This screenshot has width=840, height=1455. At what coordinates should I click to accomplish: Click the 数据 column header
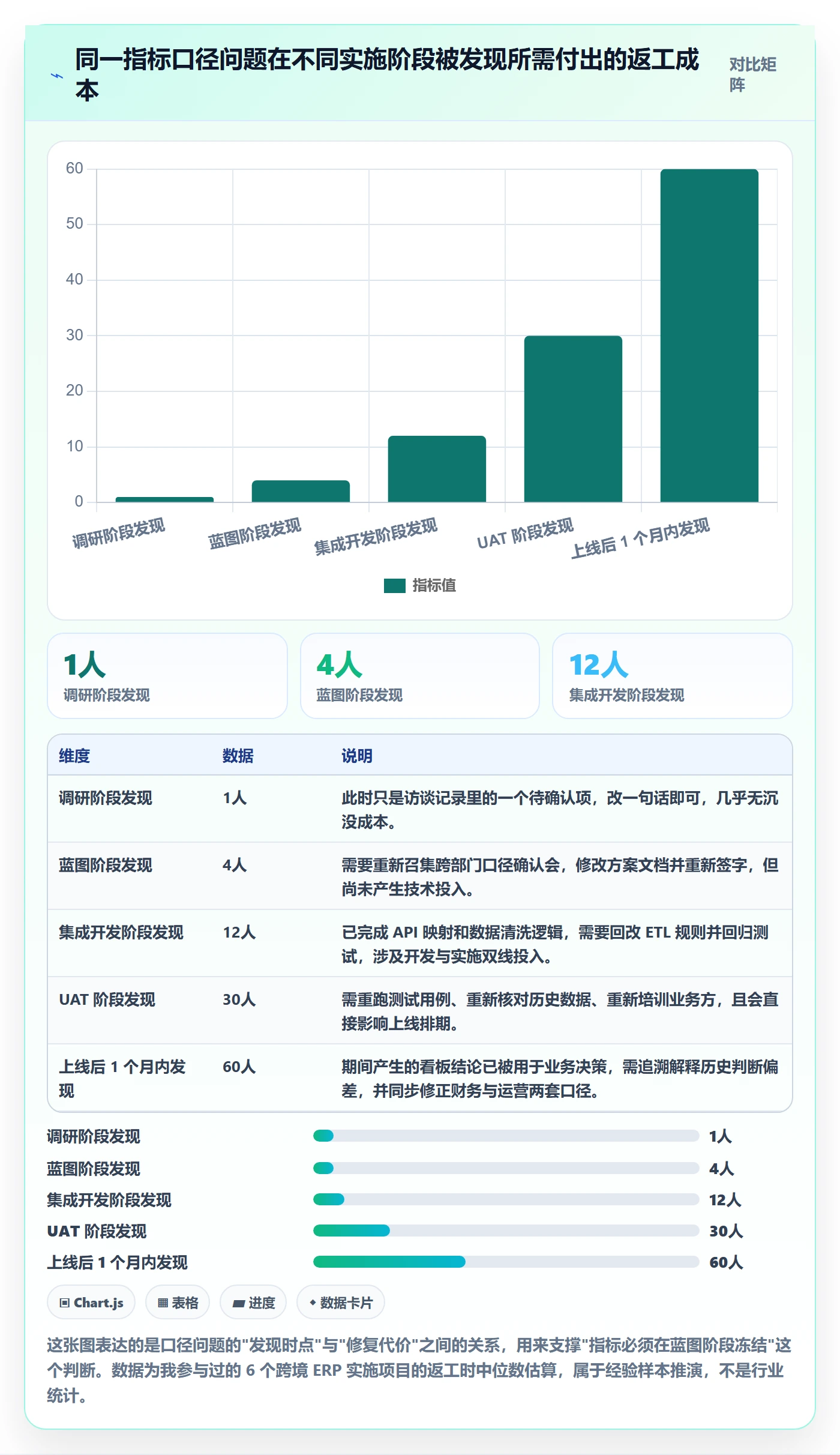coord(238,756)
